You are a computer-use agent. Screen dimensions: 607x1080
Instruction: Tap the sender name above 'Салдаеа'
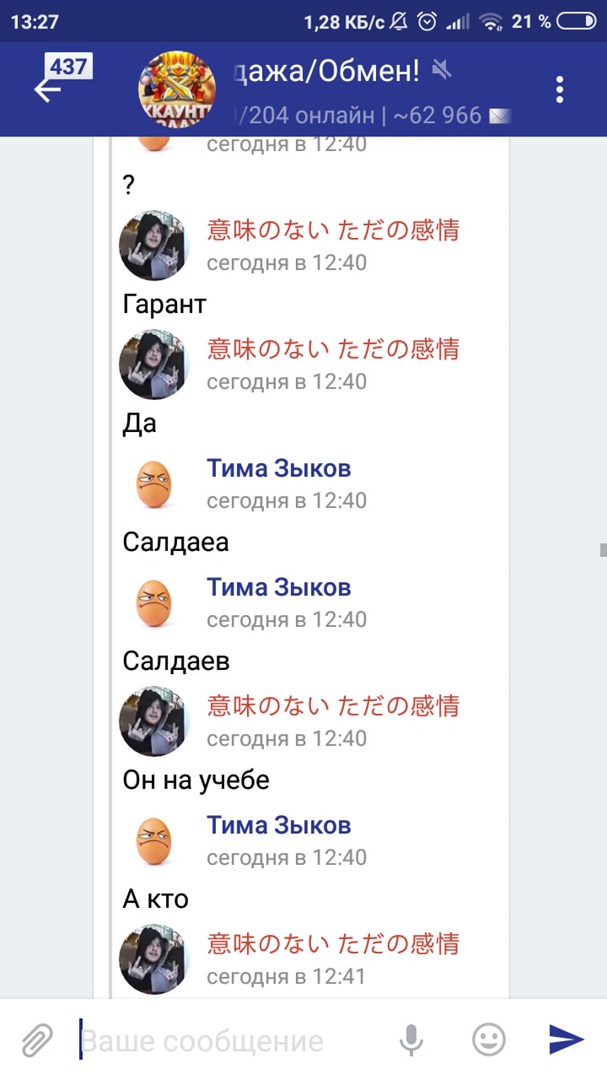[x=278, y=468]
